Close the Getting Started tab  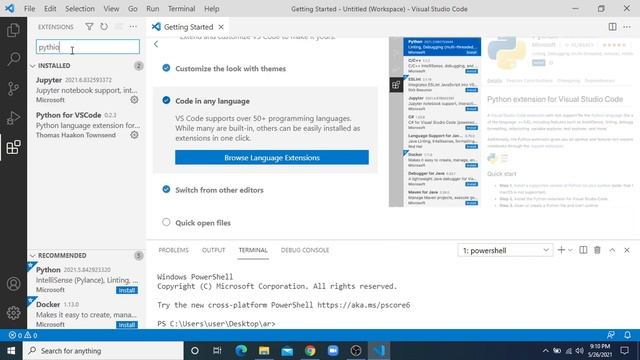click(x=221, y=27)
